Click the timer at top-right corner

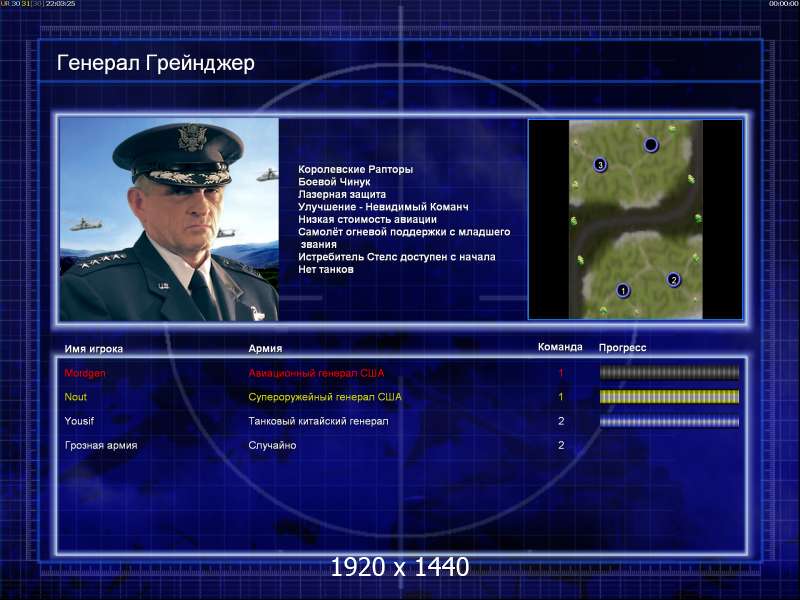pyautogui.click(x=784, y=4)
